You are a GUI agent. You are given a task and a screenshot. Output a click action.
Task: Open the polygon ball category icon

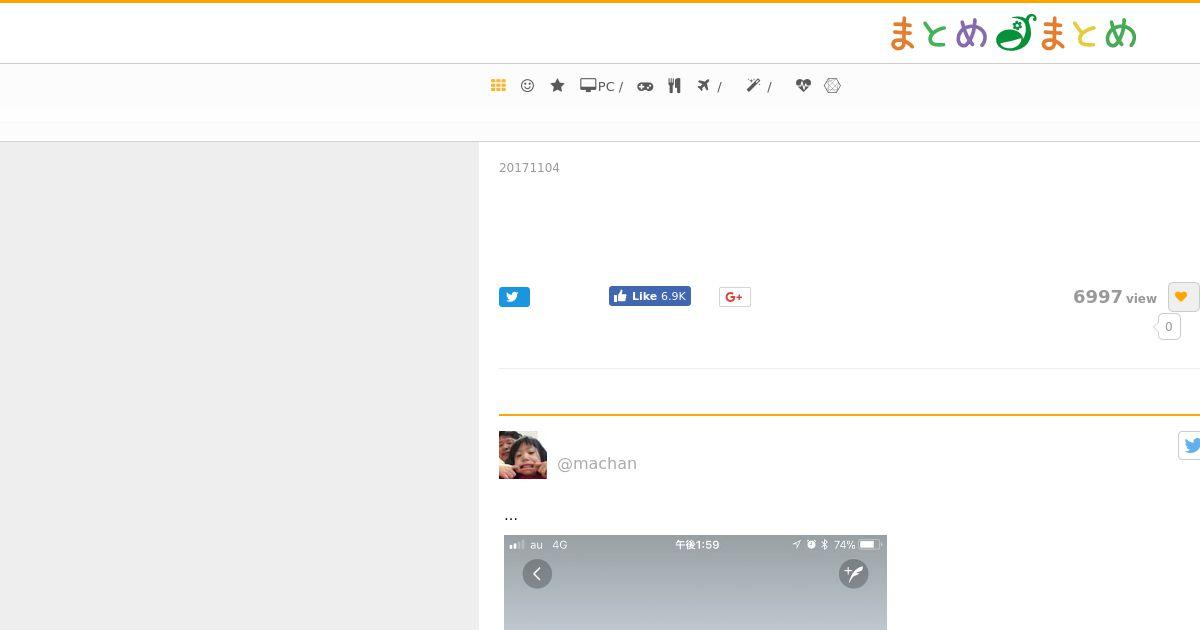tap(832, 86)
